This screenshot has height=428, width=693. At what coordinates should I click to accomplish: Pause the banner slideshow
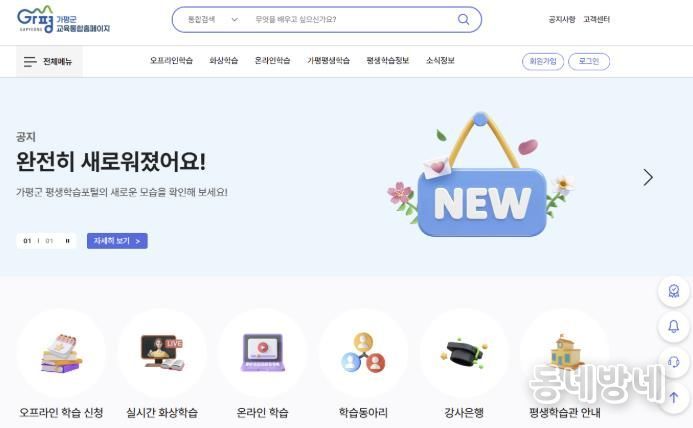point(67,241)
